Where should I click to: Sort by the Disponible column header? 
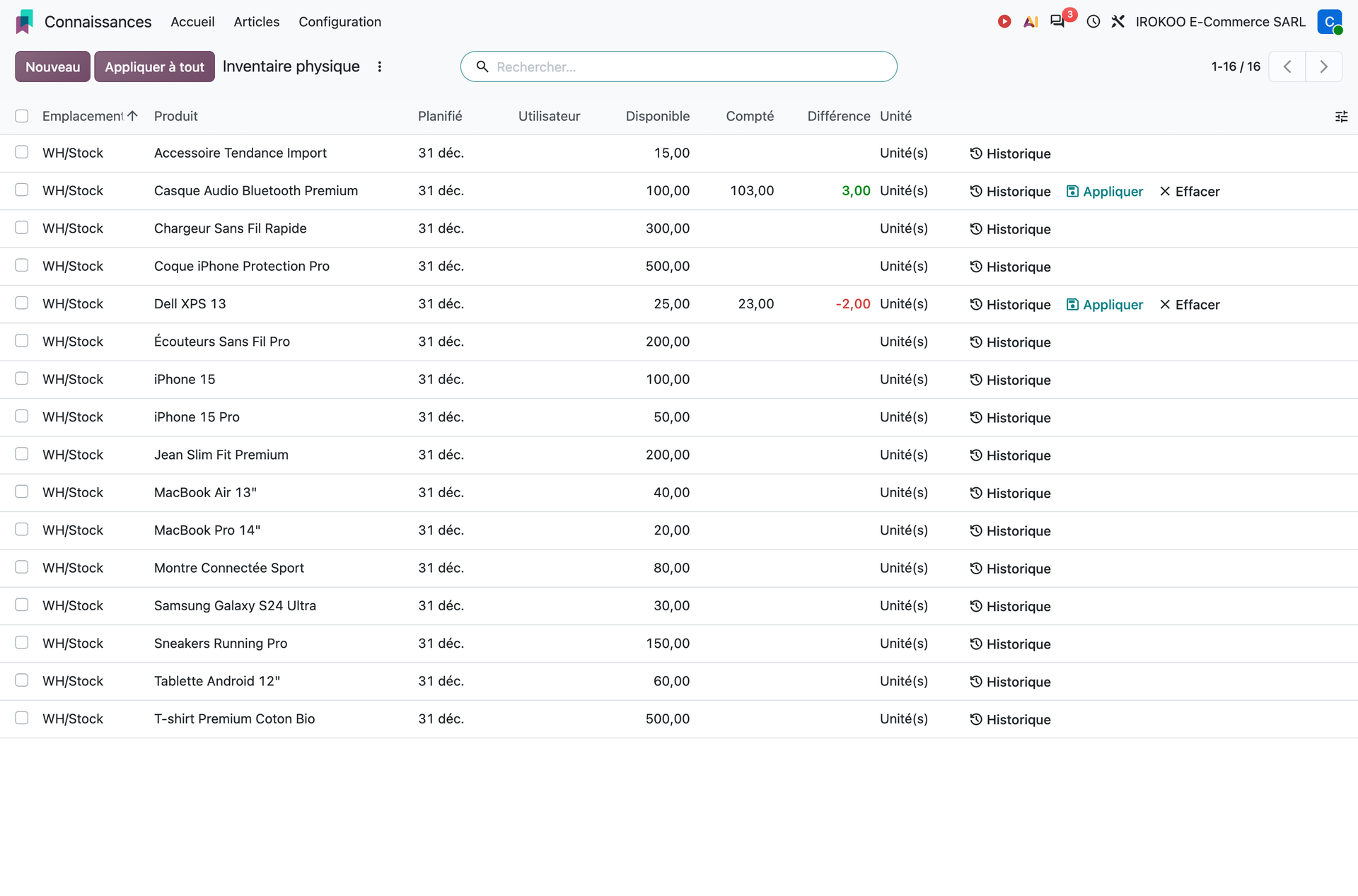coord(657,116)
